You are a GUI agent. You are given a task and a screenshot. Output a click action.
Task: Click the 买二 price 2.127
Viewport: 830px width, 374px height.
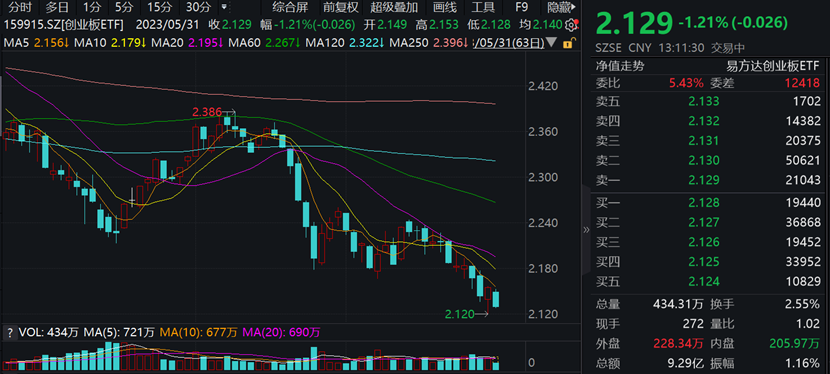pyautogui.click(x=703, y=222)
